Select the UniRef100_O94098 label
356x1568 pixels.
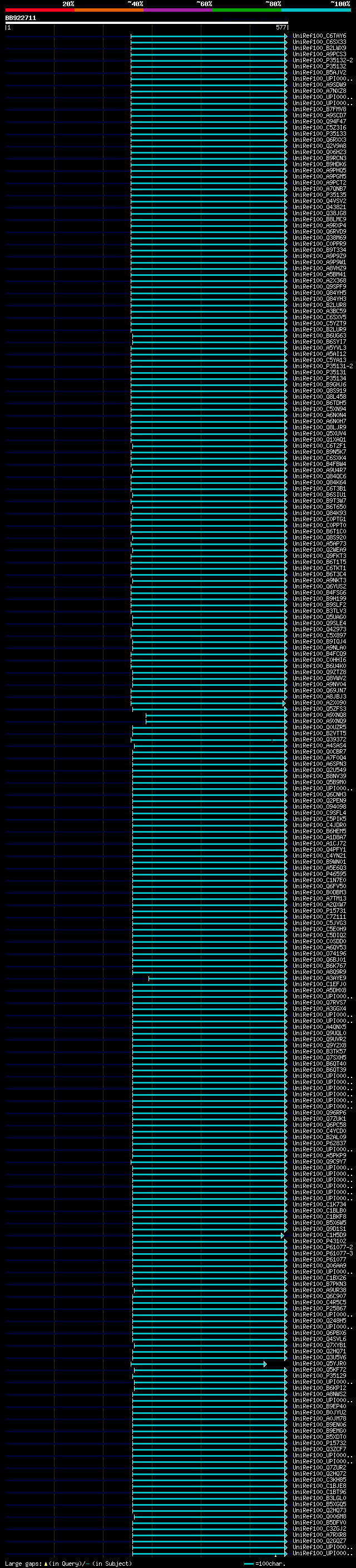319,807
